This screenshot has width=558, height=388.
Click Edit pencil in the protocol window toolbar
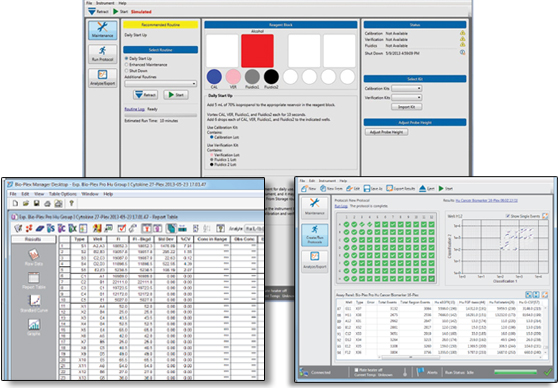point(353,188)
